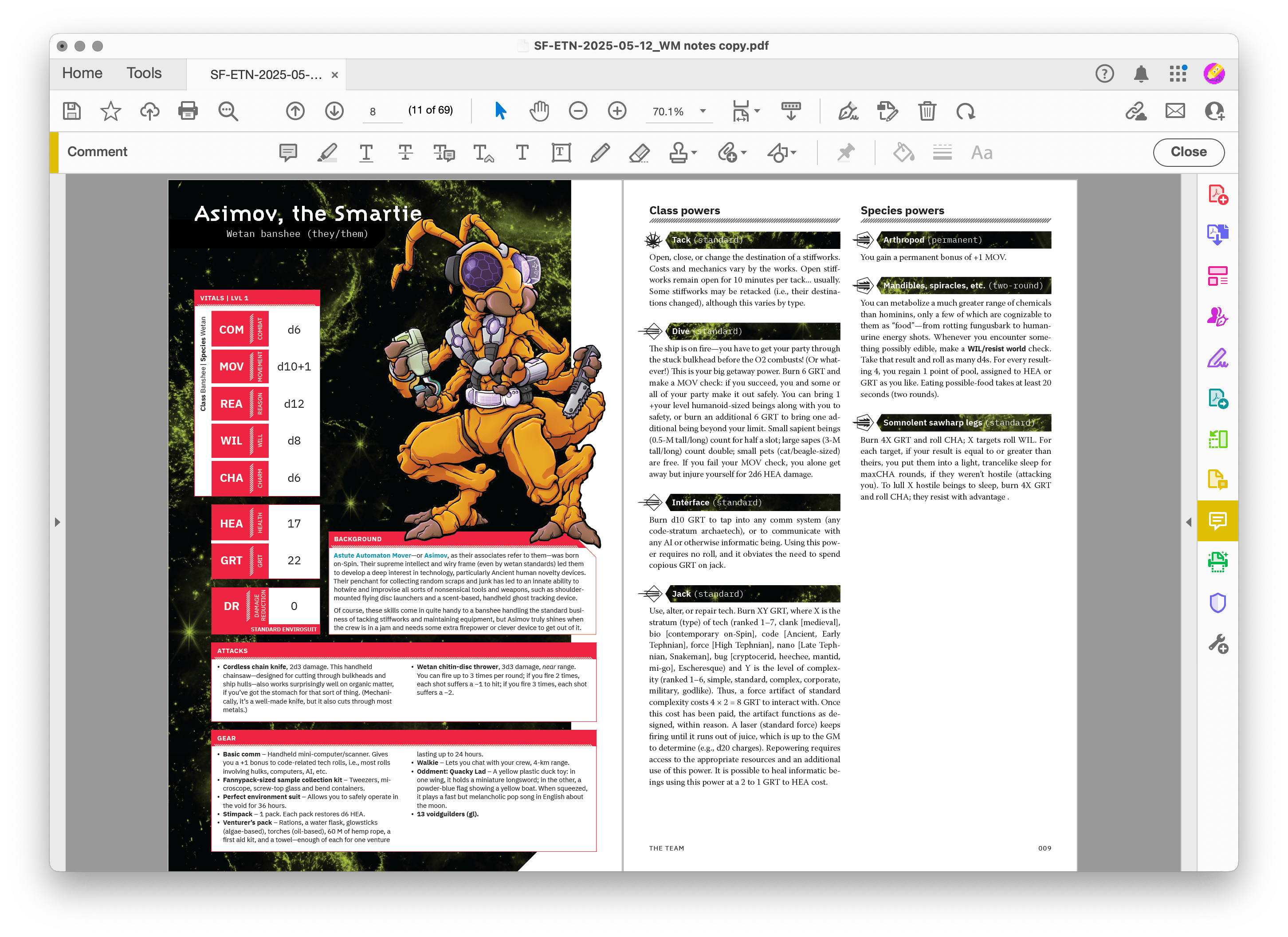1288x937 pixels.
Task: Choose the strikethrough text tool
Action: 405,152
